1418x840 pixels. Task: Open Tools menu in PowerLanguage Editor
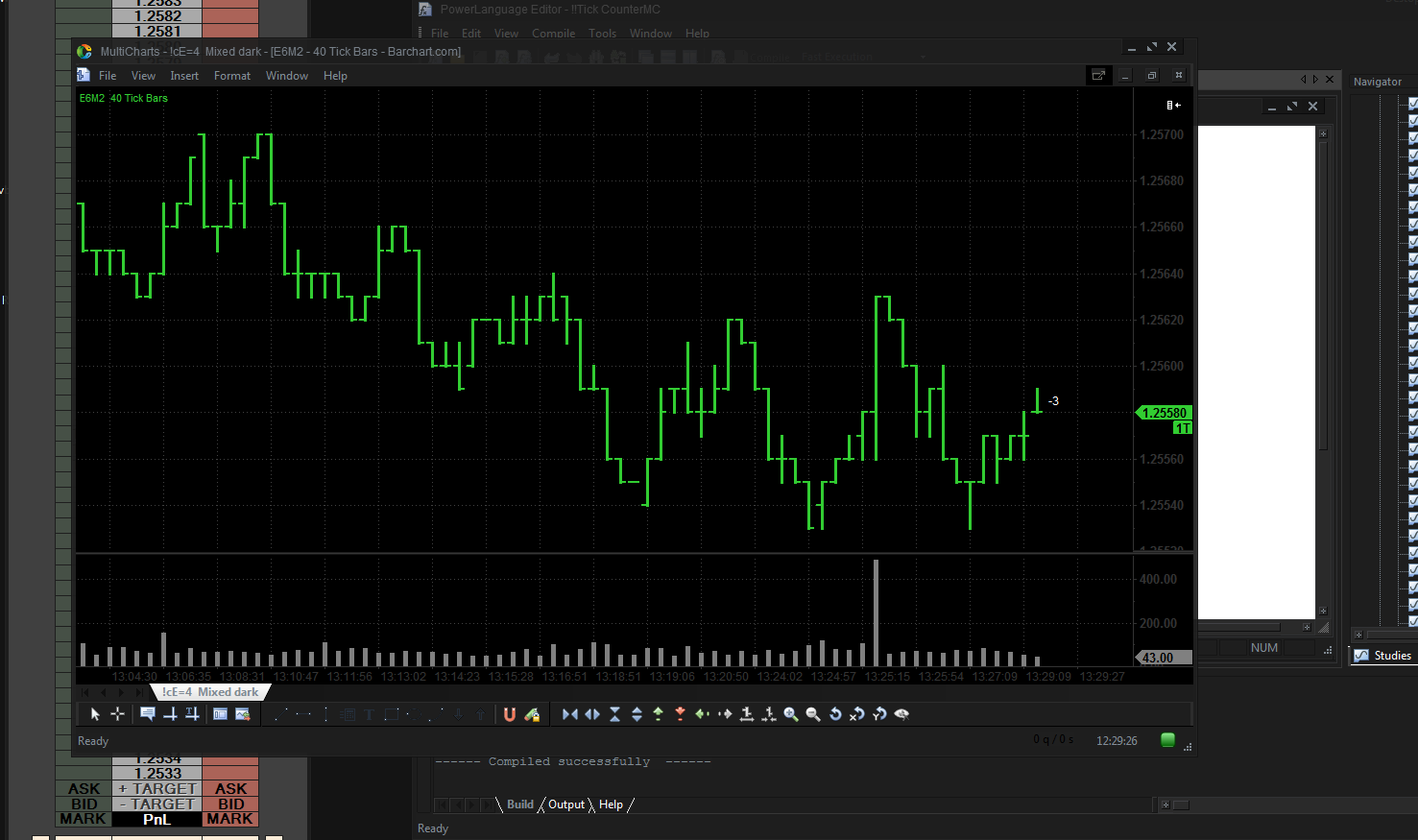pos(602,34)
